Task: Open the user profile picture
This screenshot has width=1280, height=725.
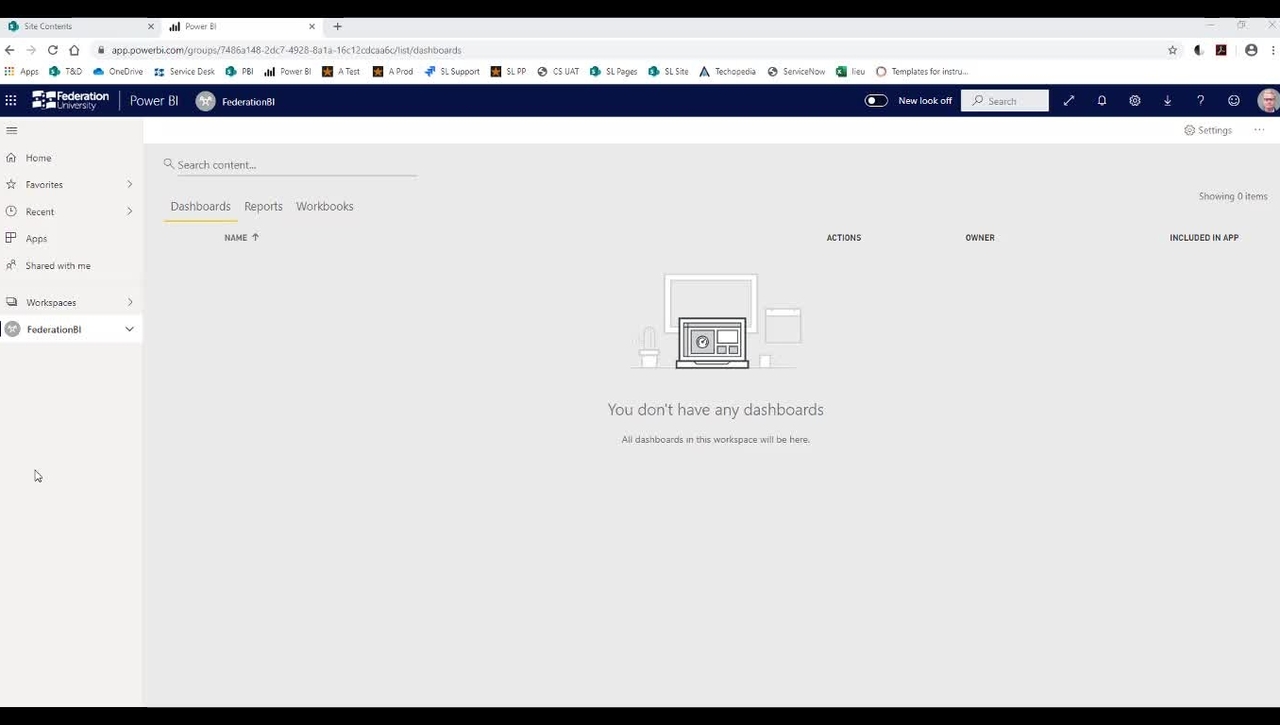Action: [1267, 101]
